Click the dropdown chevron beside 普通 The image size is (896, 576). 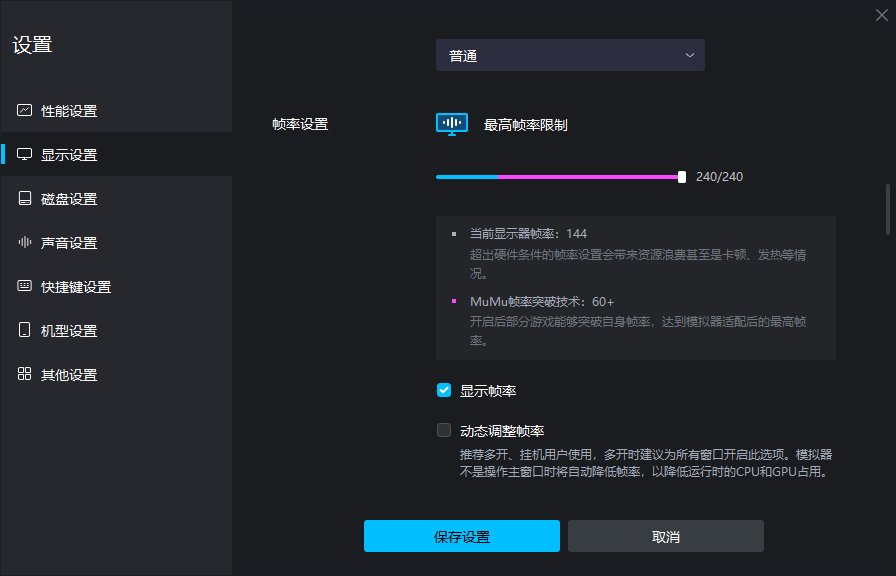pyautogui.click(x=689, y=55)
